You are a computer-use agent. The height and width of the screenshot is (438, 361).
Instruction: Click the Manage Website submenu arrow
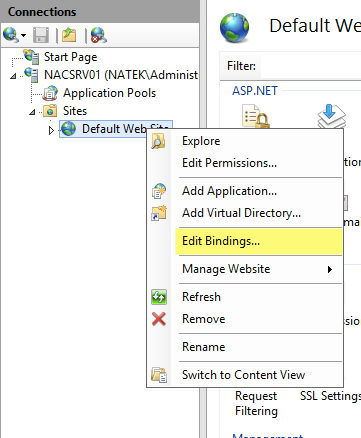(330, 269)
